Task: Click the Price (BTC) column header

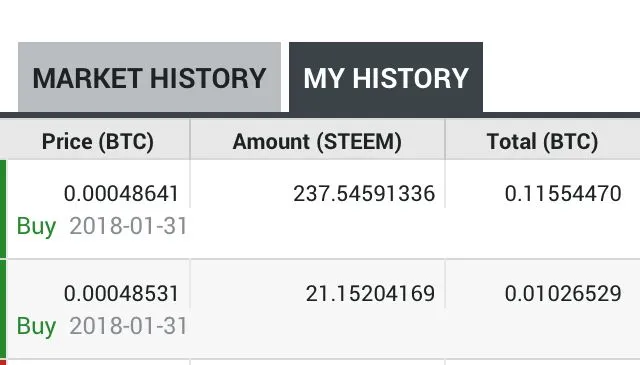Action: [x=98, y=142]
